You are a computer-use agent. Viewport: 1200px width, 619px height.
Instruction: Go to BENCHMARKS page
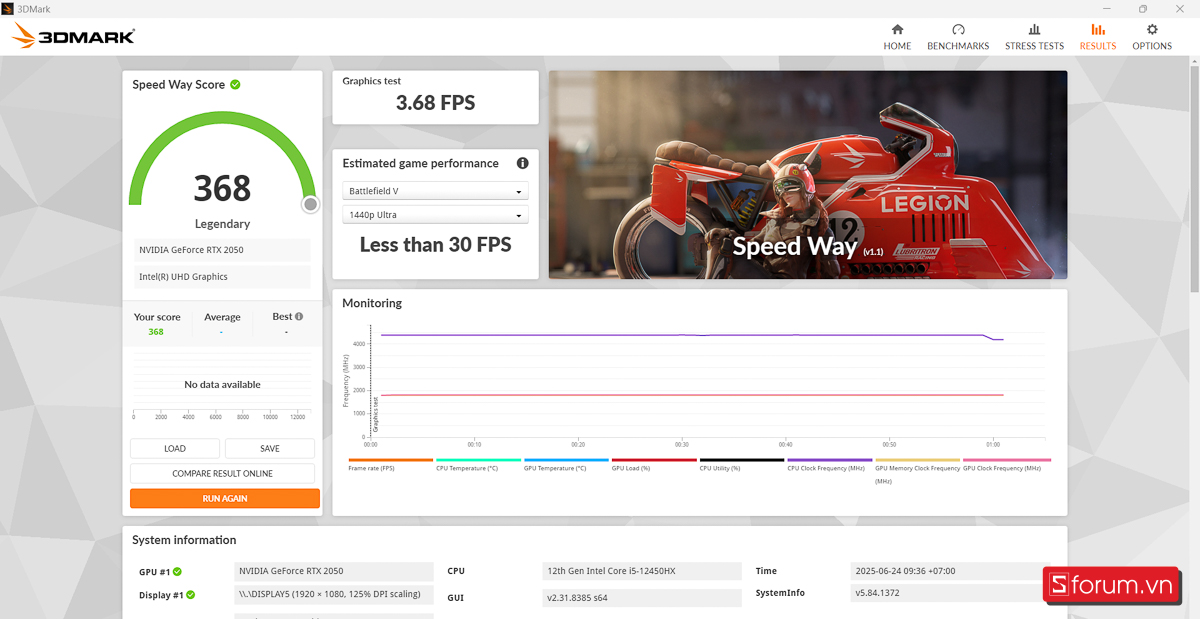pyautogui.click(x=958, y=37)
